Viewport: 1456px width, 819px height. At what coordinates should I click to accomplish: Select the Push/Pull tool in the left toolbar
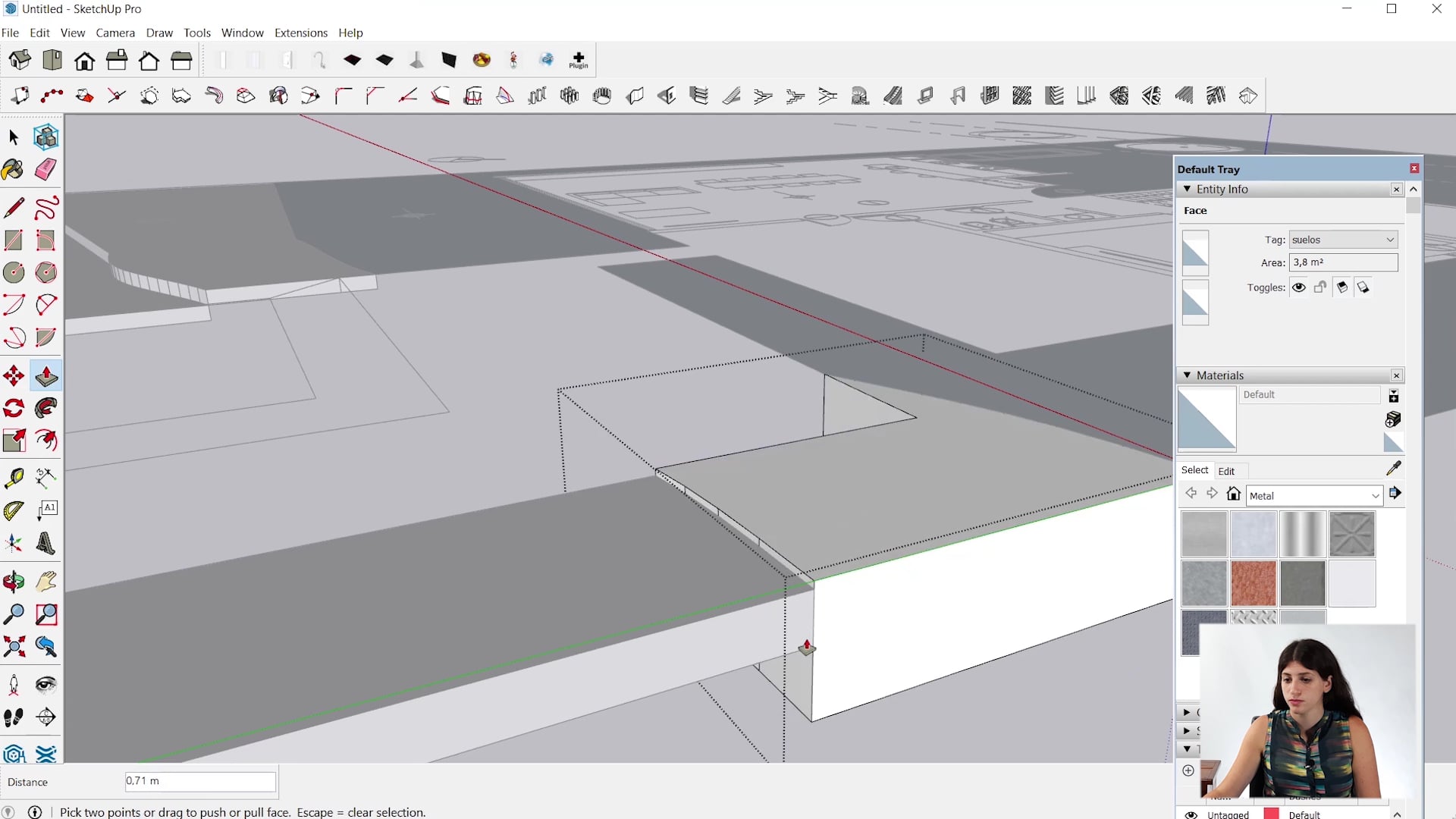[x=45, y=375]
